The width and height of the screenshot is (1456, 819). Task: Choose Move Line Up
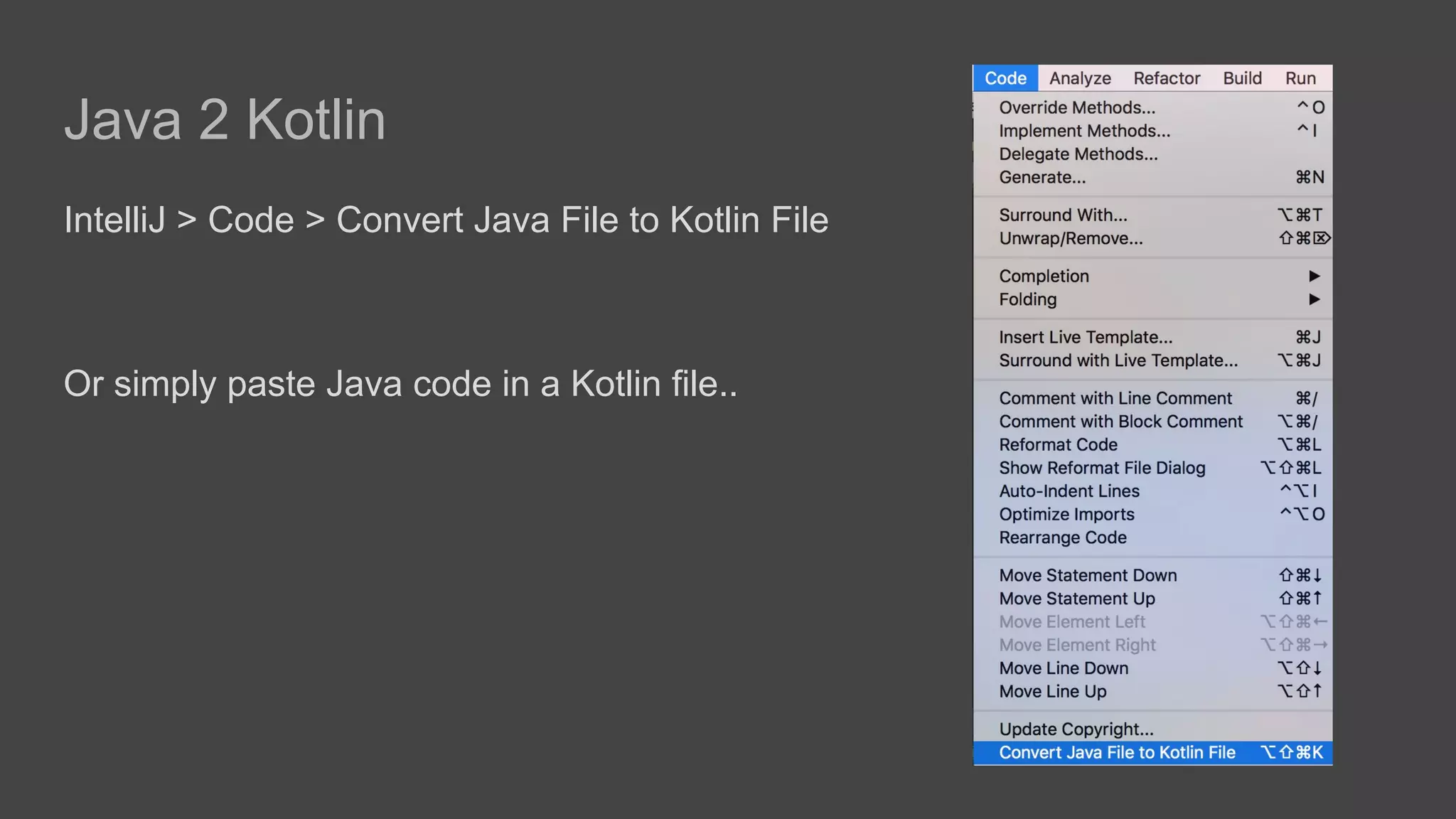tap(1152, 692)
